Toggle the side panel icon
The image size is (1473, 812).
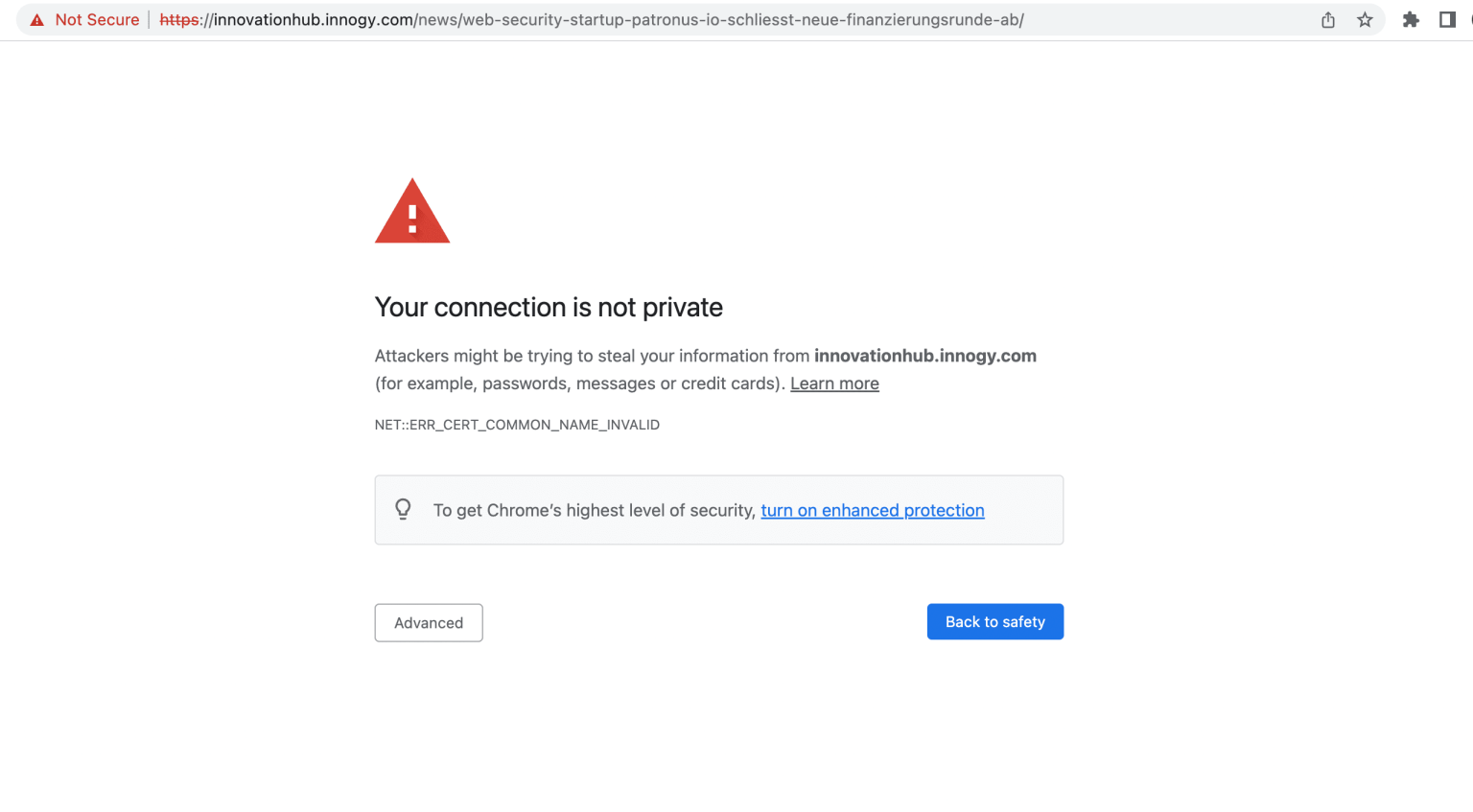click(1447, 20)
